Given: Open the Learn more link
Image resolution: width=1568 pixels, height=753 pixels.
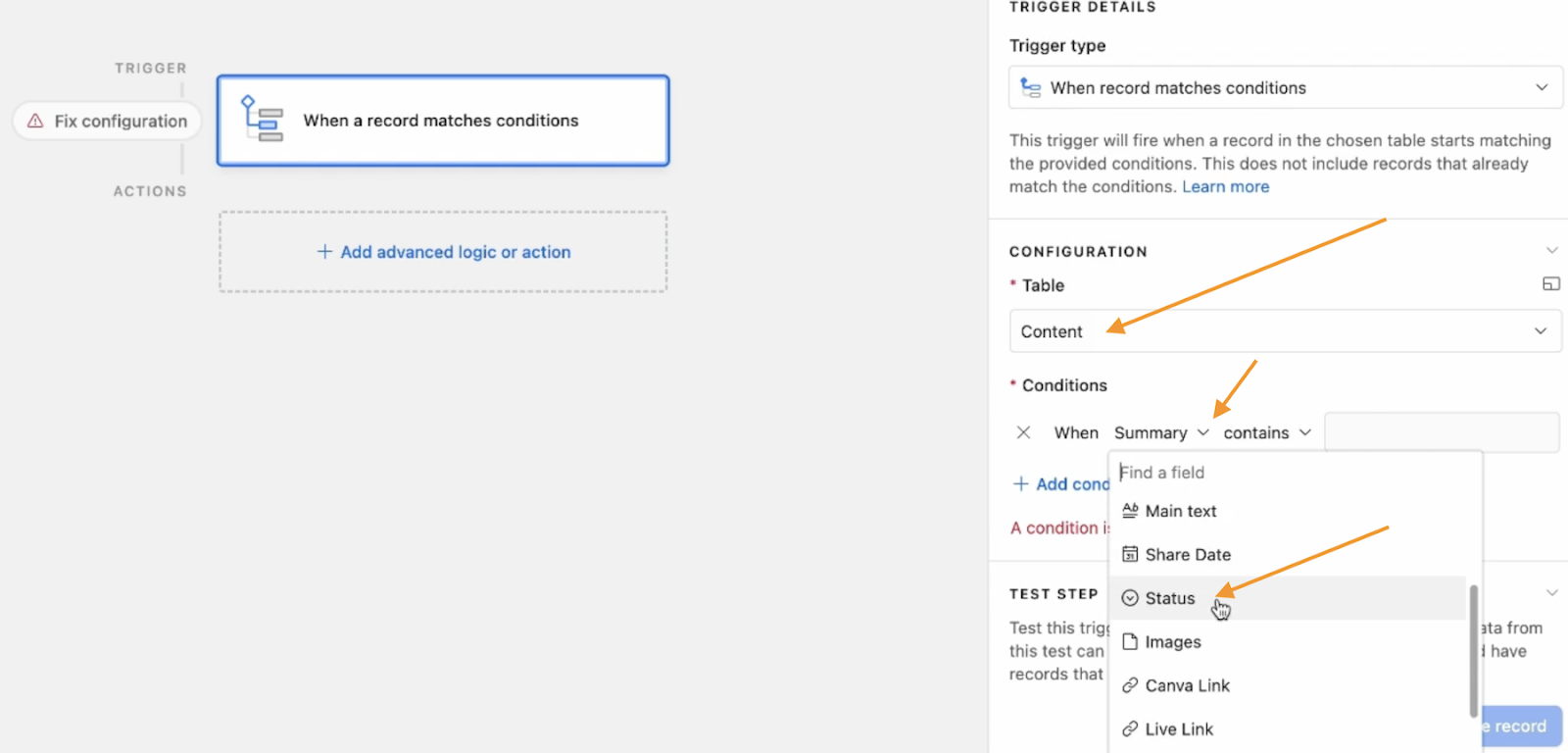Looking at the screenshot, I should (x=1225, y=186).
